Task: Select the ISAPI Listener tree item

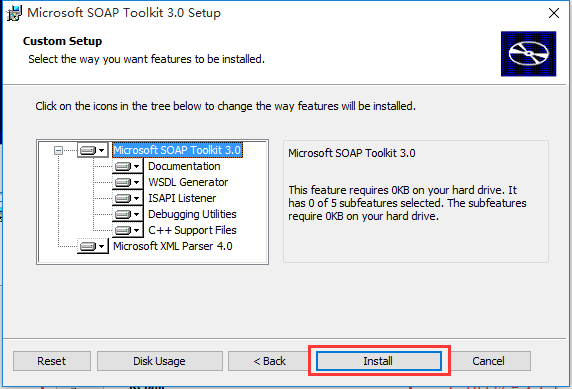Action: [x=182, y=198]
